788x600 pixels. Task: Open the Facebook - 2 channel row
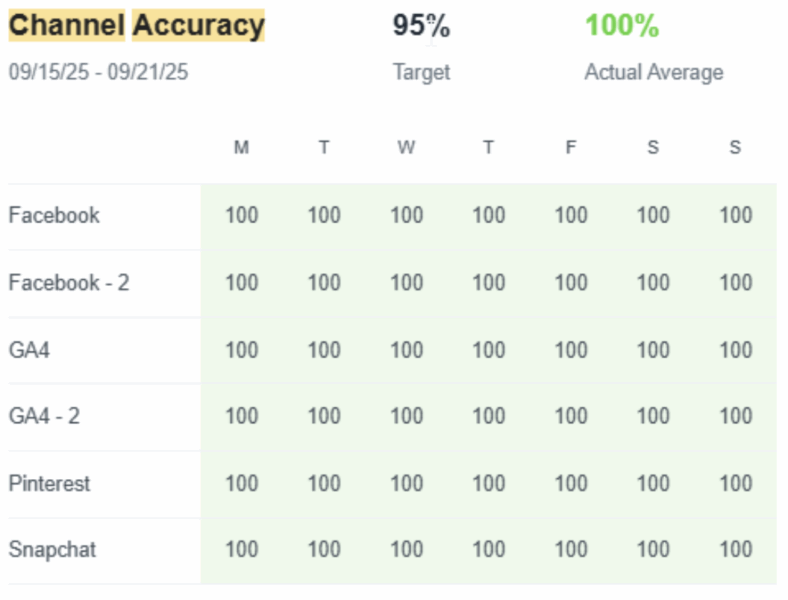coord(69,282)
